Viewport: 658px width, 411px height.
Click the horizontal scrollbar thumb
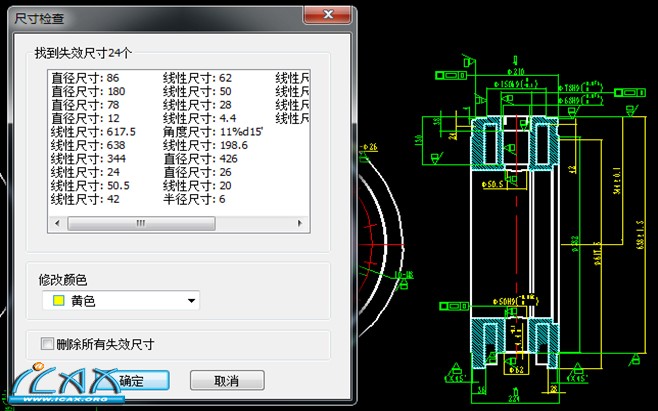[138, 223]
